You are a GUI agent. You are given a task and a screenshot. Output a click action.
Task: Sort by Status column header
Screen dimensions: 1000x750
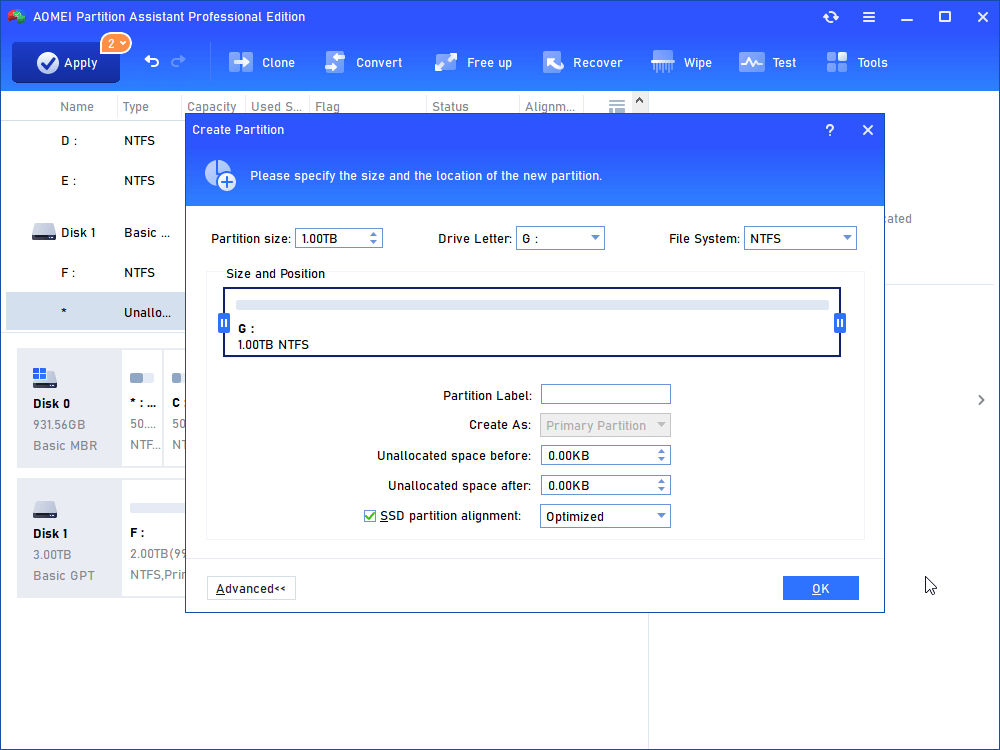pyautogui.click(x=450, y=107)
